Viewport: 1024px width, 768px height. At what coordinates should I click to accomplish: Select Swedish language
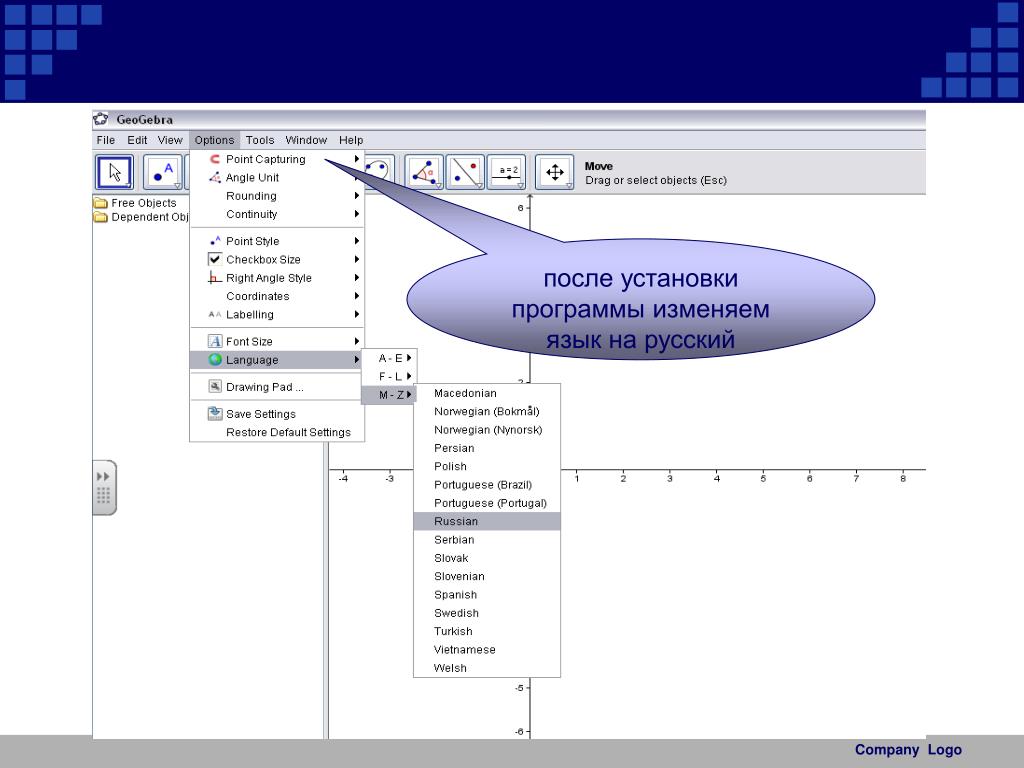(487, 613)
